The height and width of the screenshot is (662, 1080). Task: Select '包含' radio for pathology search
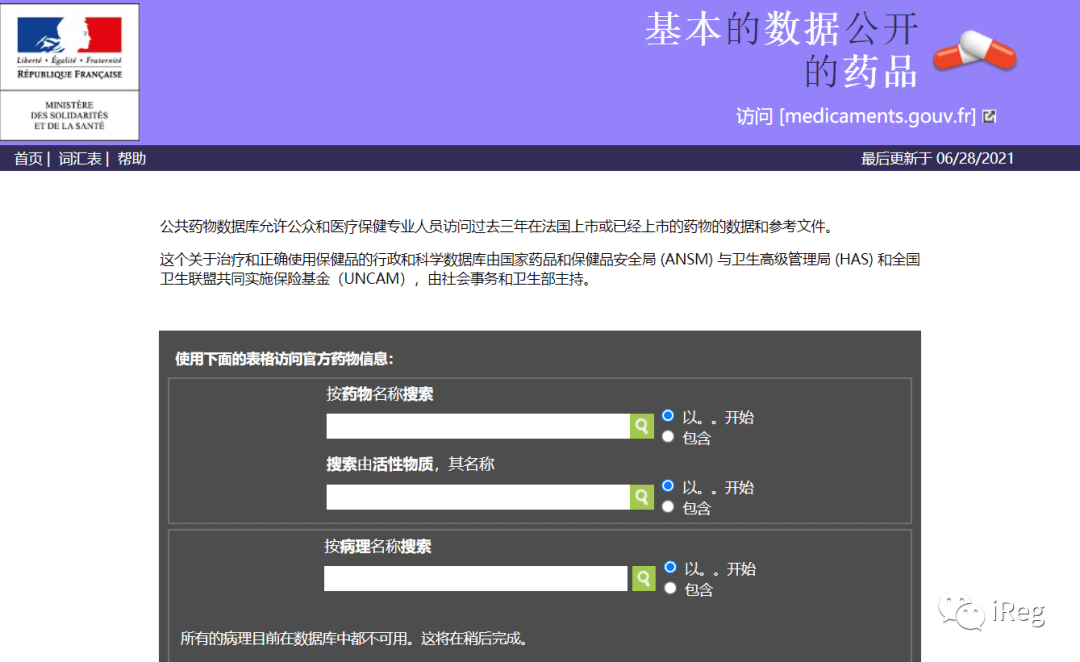point(670,588)
